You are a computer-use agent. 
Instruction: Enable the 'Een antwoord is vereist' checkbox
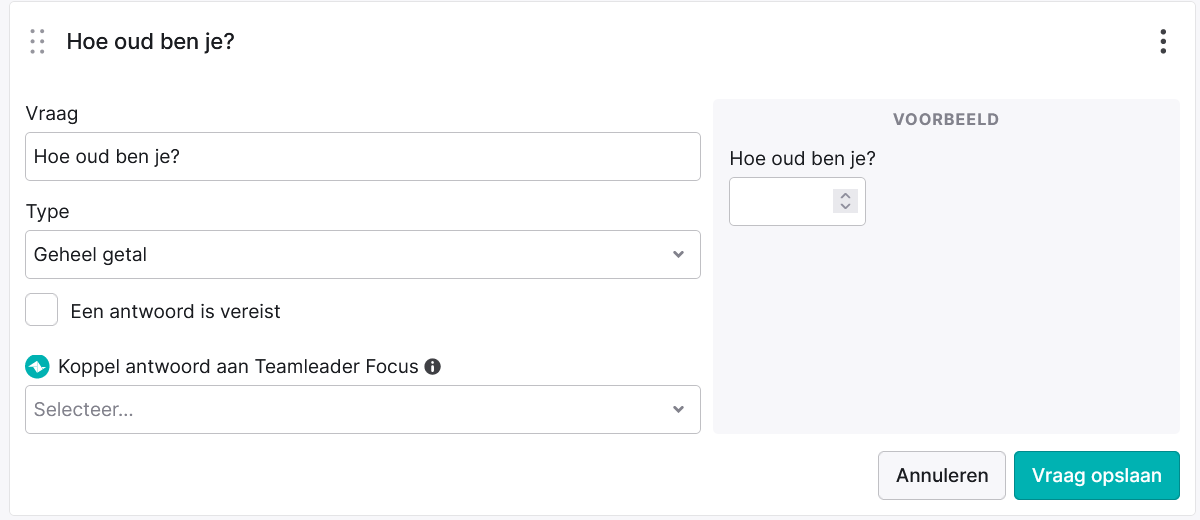click(42, 310)
